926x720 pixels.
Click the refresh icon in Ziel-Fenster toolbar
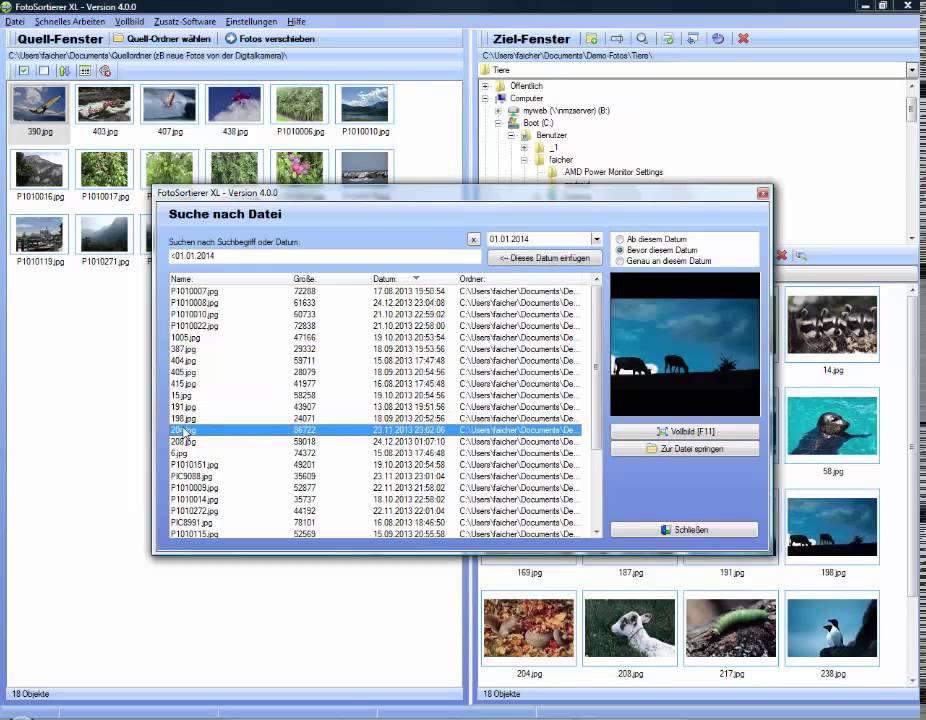click(718, 38)
